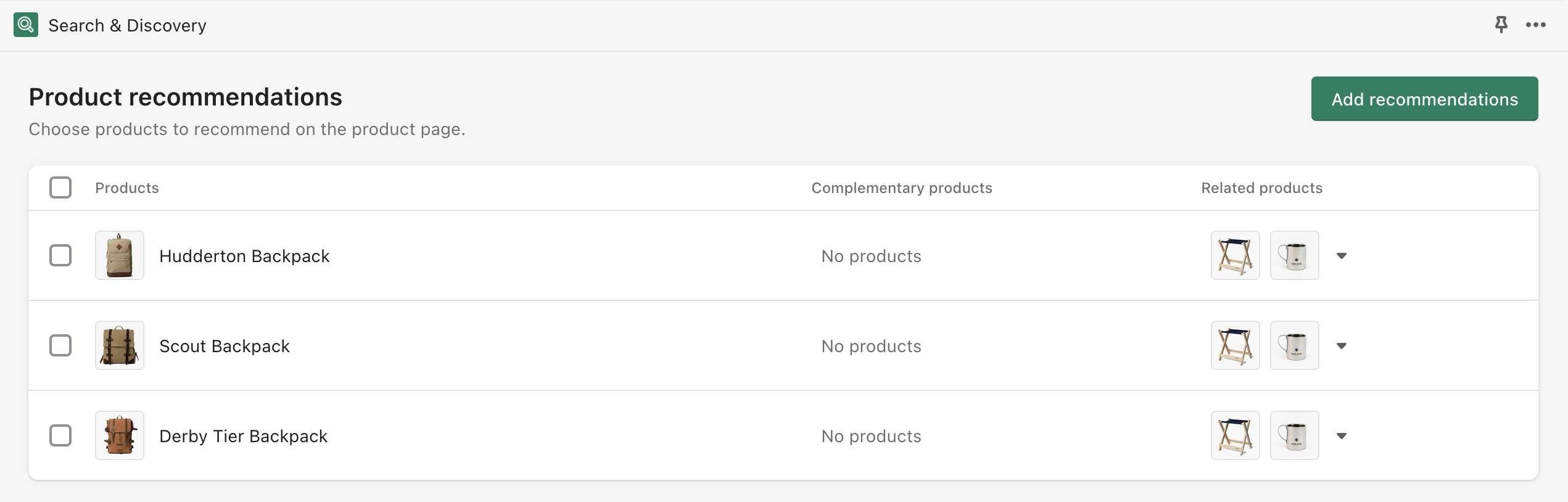Pin the Search & Discovery app

click(x=1501, y=25)
